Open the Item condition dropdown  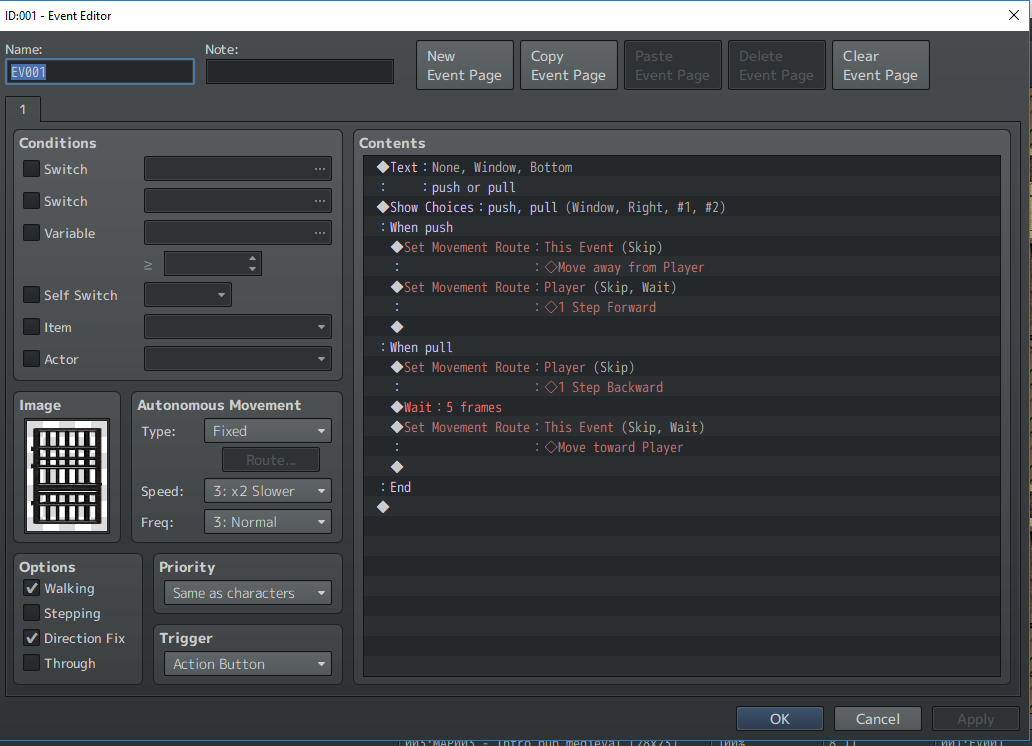pyautogui.click(x=238, y=327)
